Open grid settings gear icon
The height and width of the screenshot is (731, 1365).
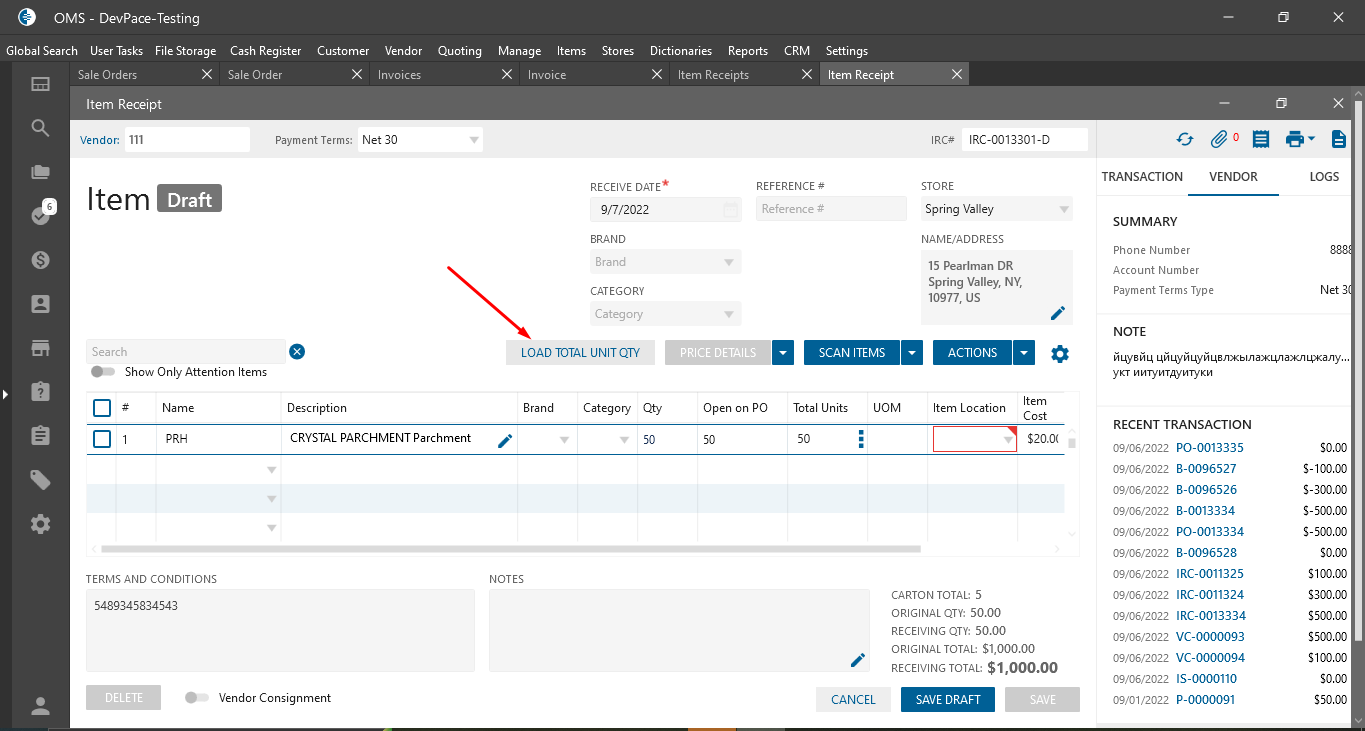1060,353
